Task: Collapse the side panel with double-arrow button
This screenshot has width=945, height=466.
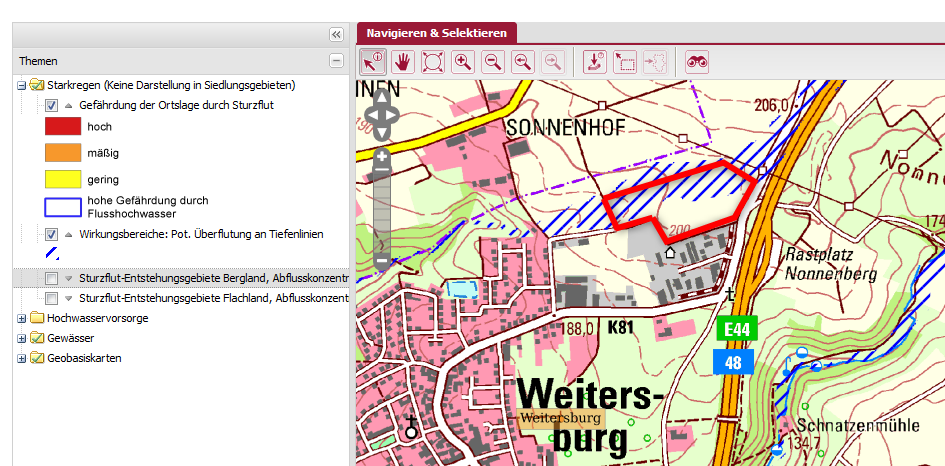Action: (336, 34)
